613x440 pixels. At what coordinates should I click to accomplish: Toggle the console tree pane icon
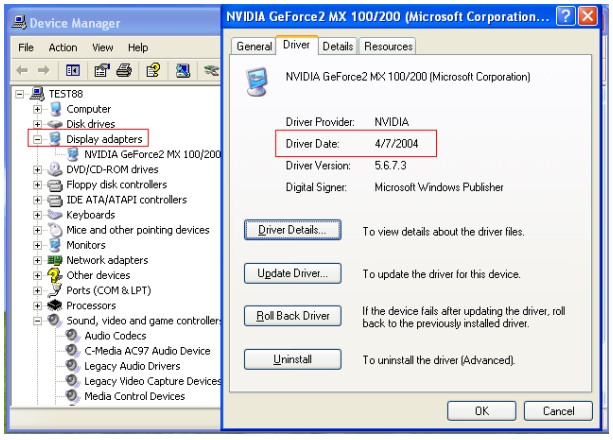point(73,70)
